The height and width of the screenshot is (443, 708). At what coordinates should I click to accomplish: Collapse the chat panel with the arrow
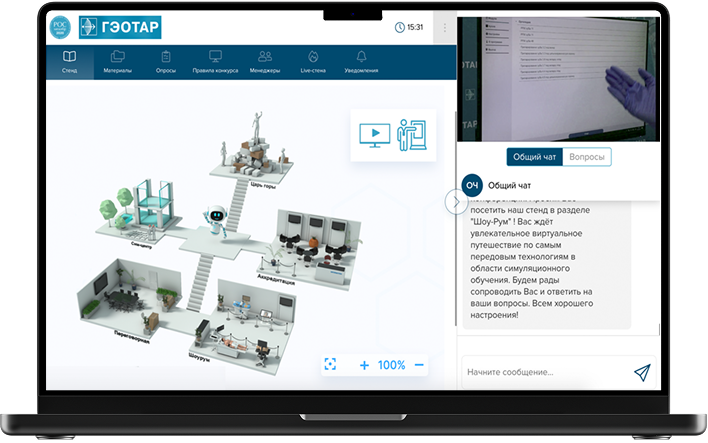(x=456, y=202)
